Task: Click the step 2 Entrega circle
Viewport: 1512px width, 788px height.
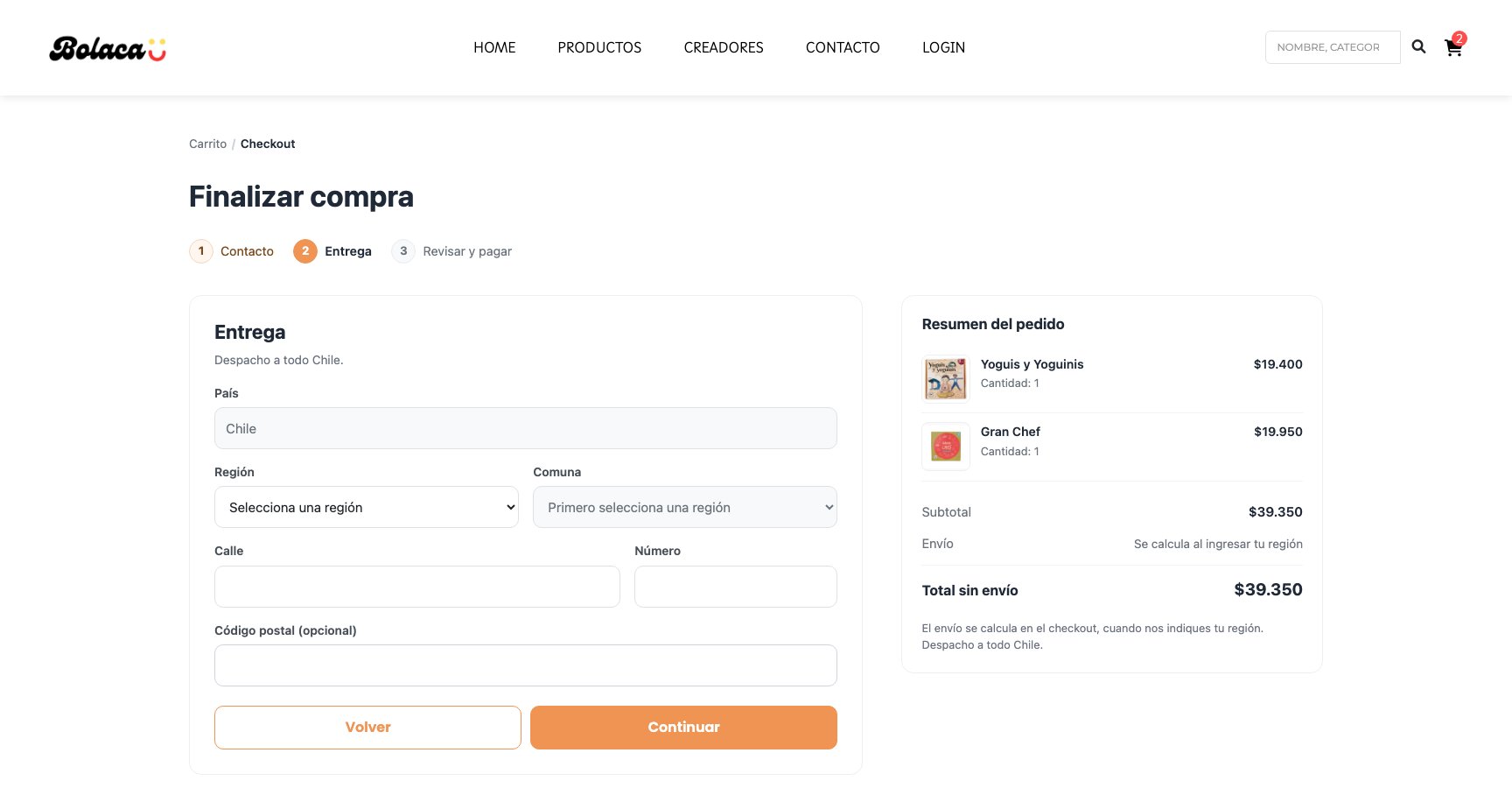Action: 305,251
